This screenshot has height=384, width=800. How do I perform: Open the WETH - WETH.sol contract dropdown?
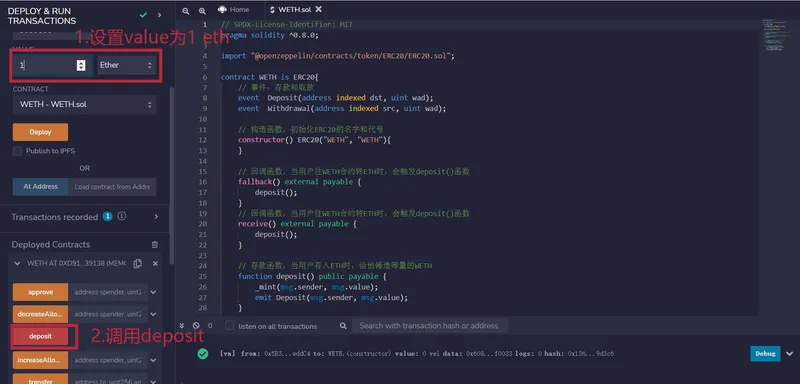(x=85, y=104)
